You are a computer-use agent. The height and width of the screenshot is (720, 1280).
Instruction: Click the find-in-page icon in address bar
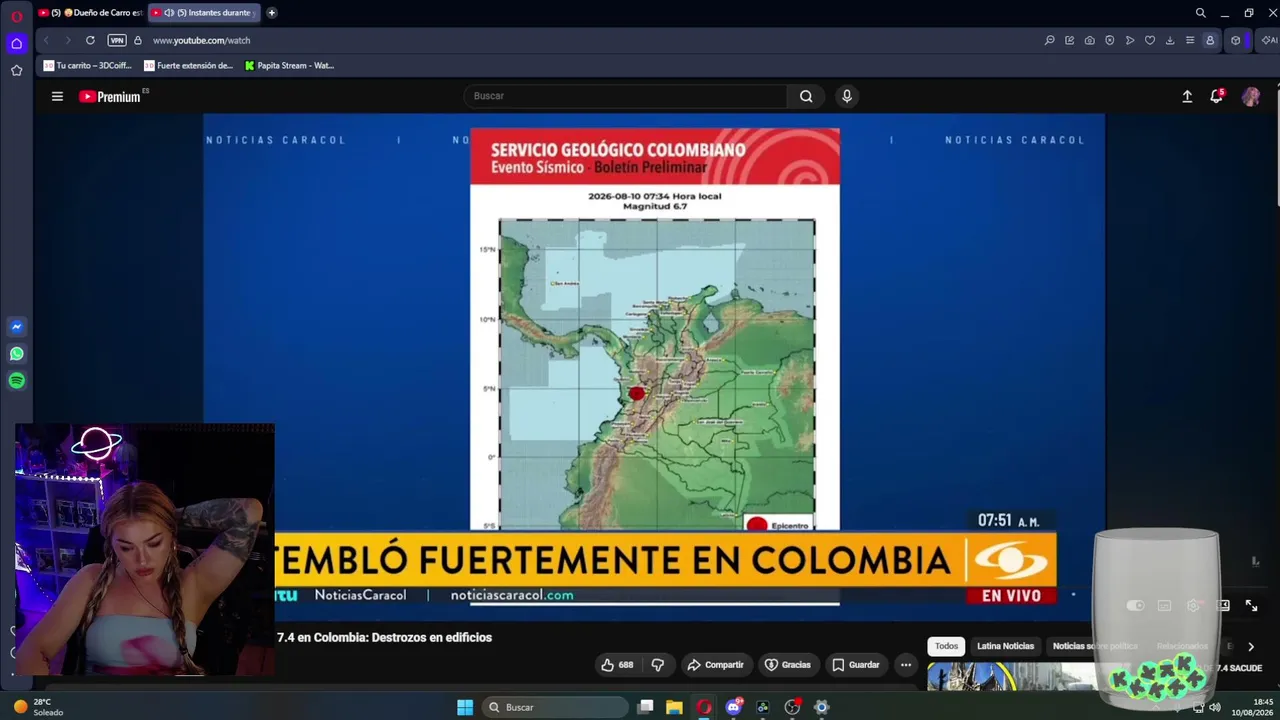[x=1049, y=40]
